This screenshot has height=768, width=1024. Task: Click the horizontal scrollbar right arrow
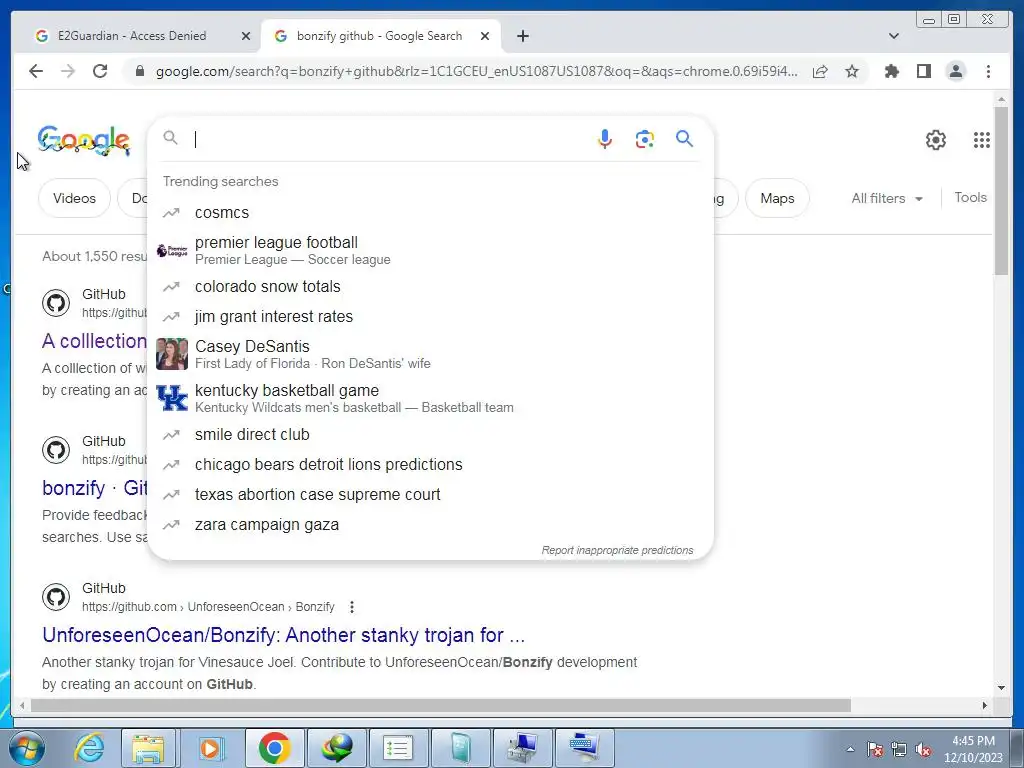[985, 705]
